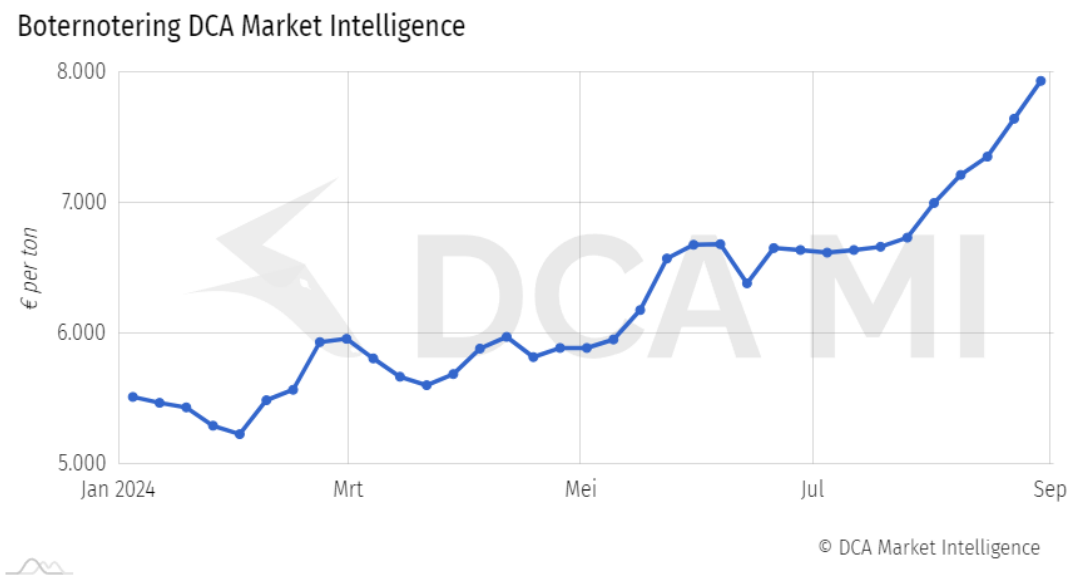Select the dipped data point in June
The width and height of the screenshot is (1092, 584).
pos(746,283)
